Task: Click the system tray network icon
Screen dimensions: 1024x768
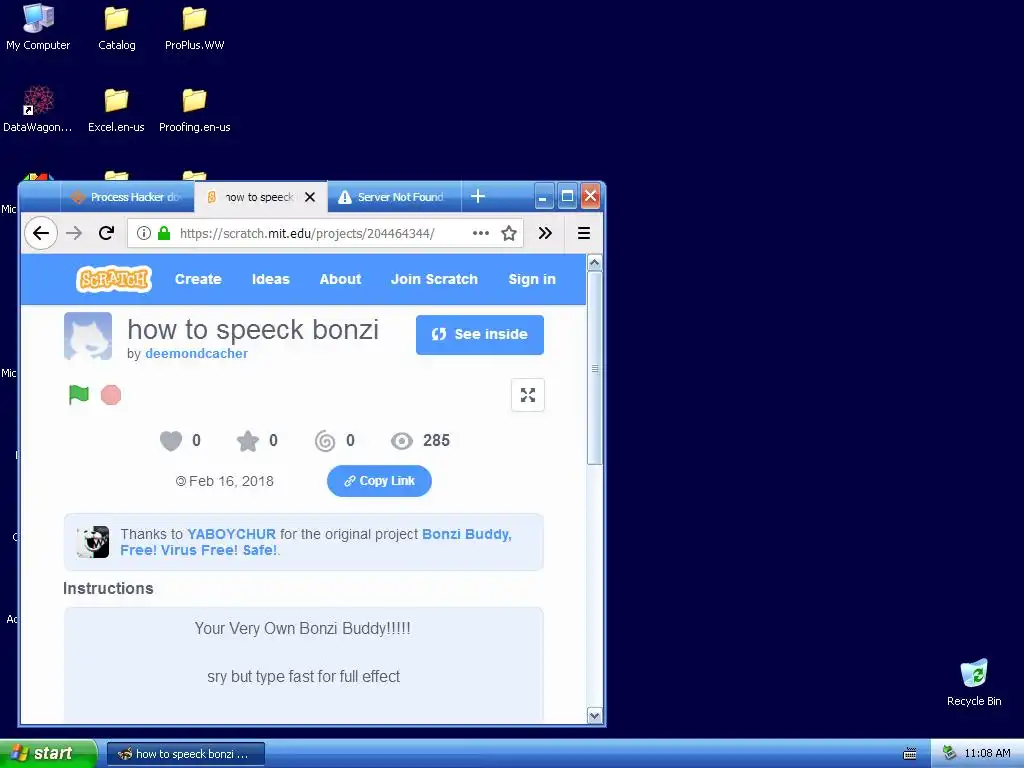Action: click(950, 753)
